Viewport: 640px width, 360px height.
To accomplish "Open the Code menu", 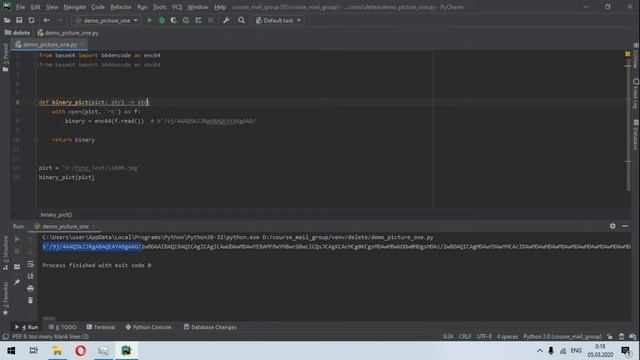I will tap(98, 7).
